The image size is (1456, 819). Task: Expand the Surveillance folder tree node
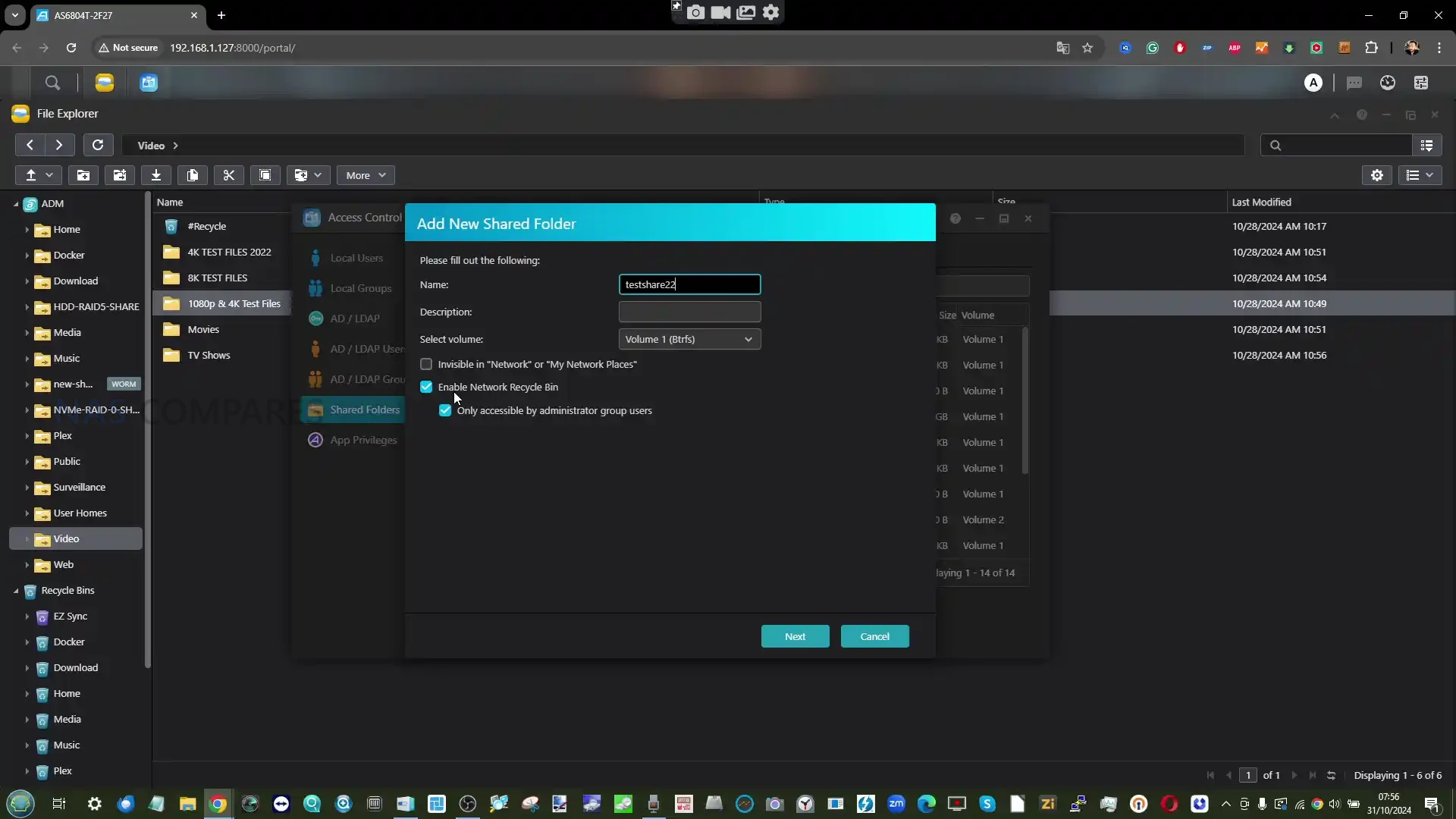(27, 488)
